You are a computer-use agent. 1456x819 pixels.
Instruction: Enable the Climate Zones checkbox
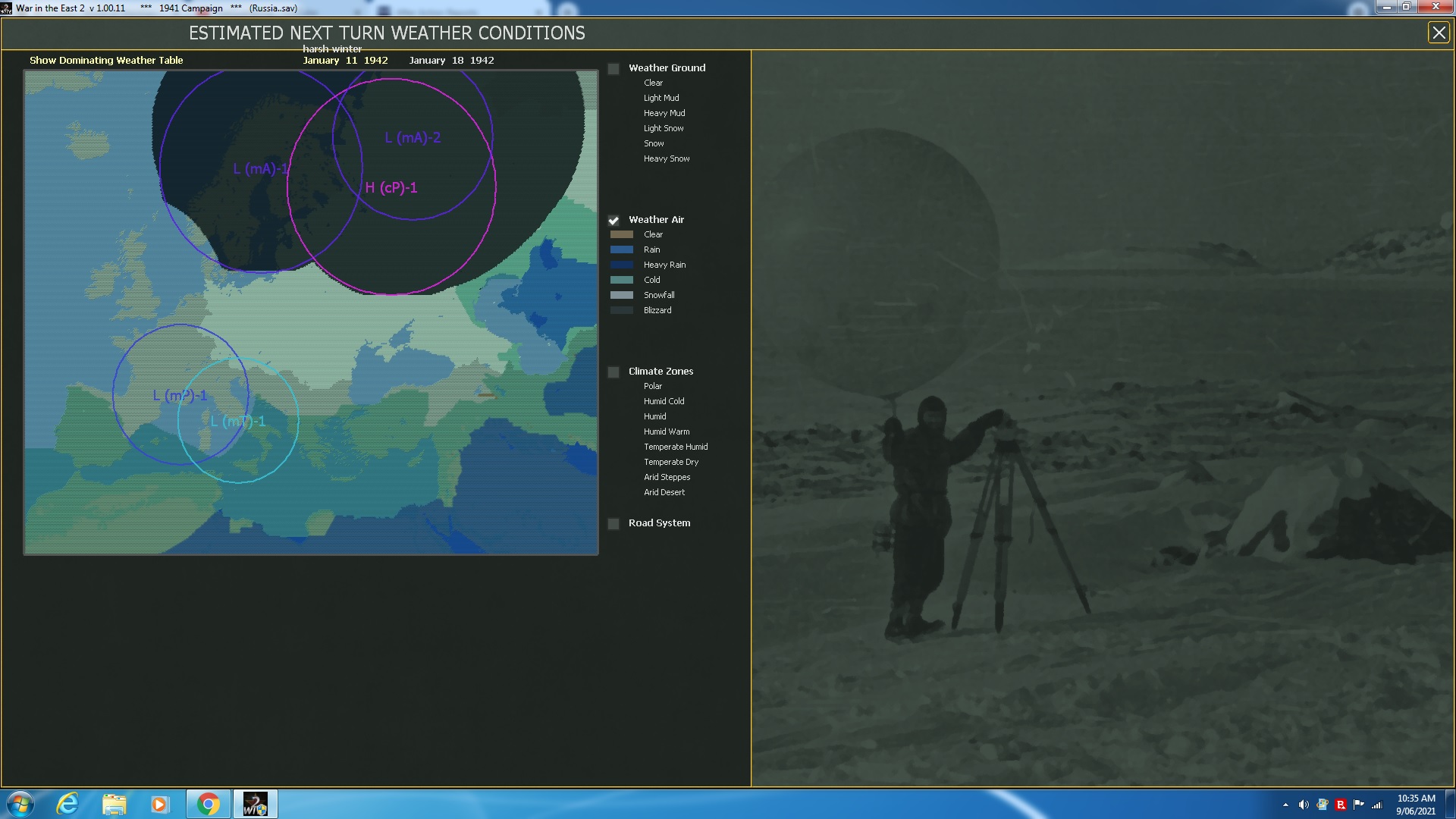coord(613,372)
